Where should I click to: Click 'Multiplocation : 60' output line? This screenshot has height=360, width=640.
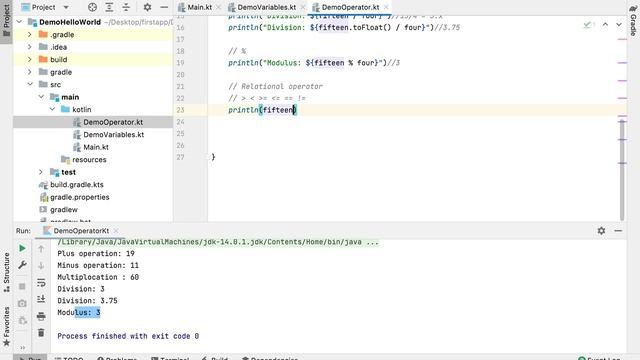pos(98,277)
